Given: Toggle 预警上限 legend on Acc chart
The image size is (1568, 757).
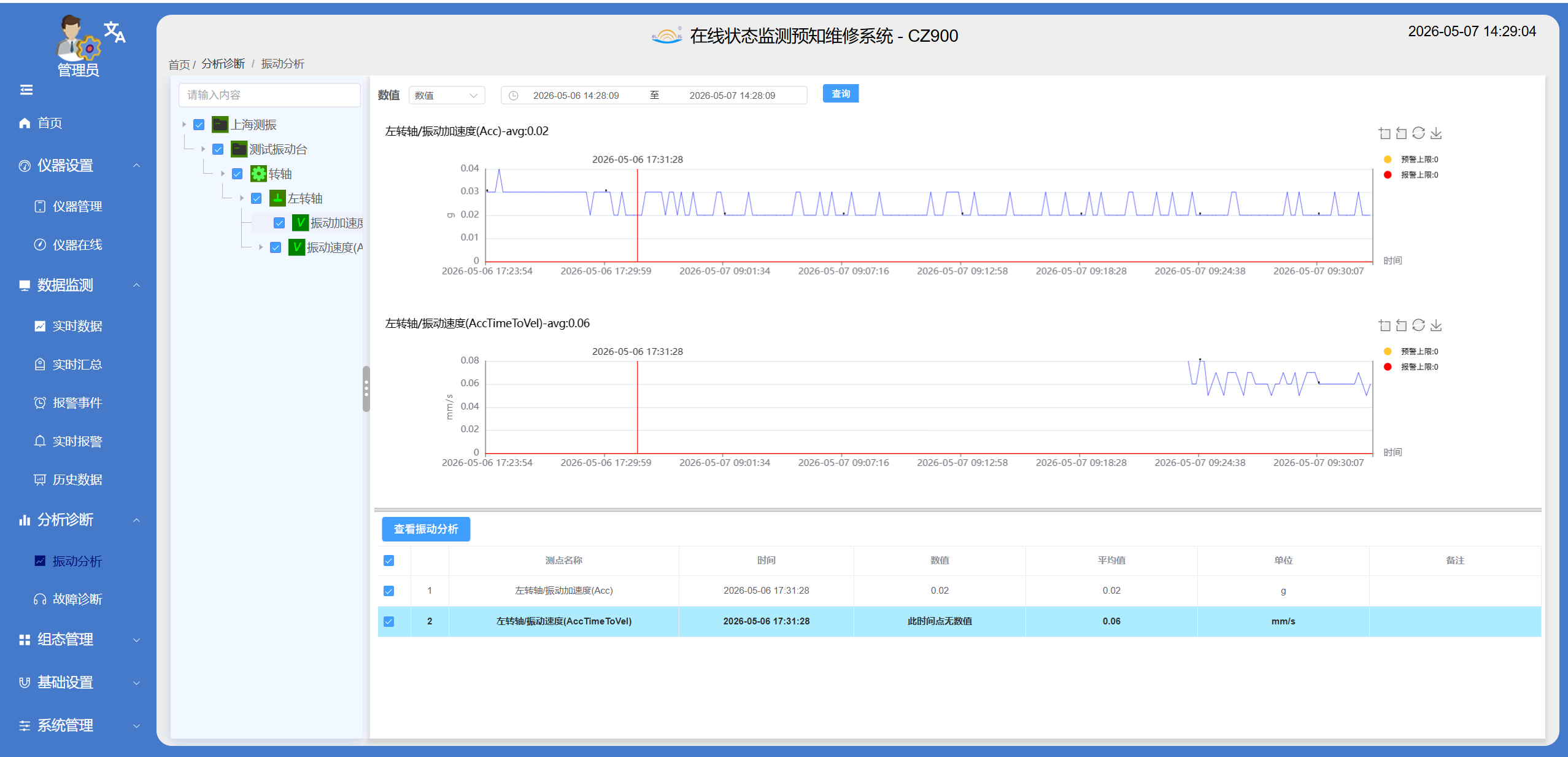Looking at the screenshot, I should click(x=1412, y=160).
